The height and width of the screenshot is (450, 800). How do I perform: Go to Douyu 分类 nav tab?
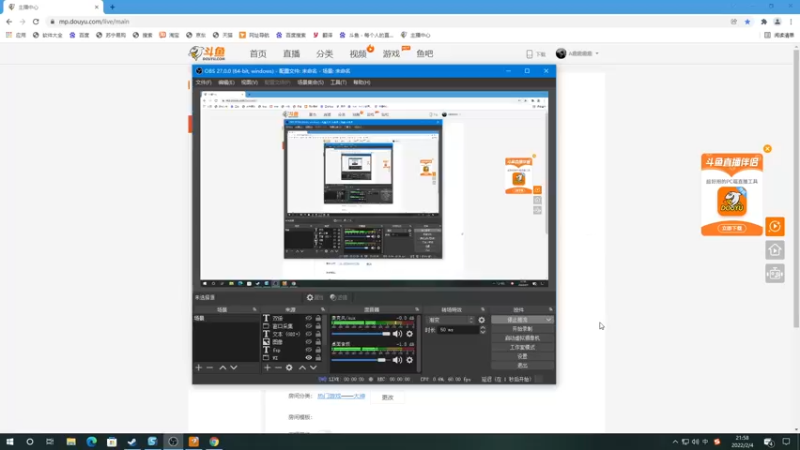(324, 54)
